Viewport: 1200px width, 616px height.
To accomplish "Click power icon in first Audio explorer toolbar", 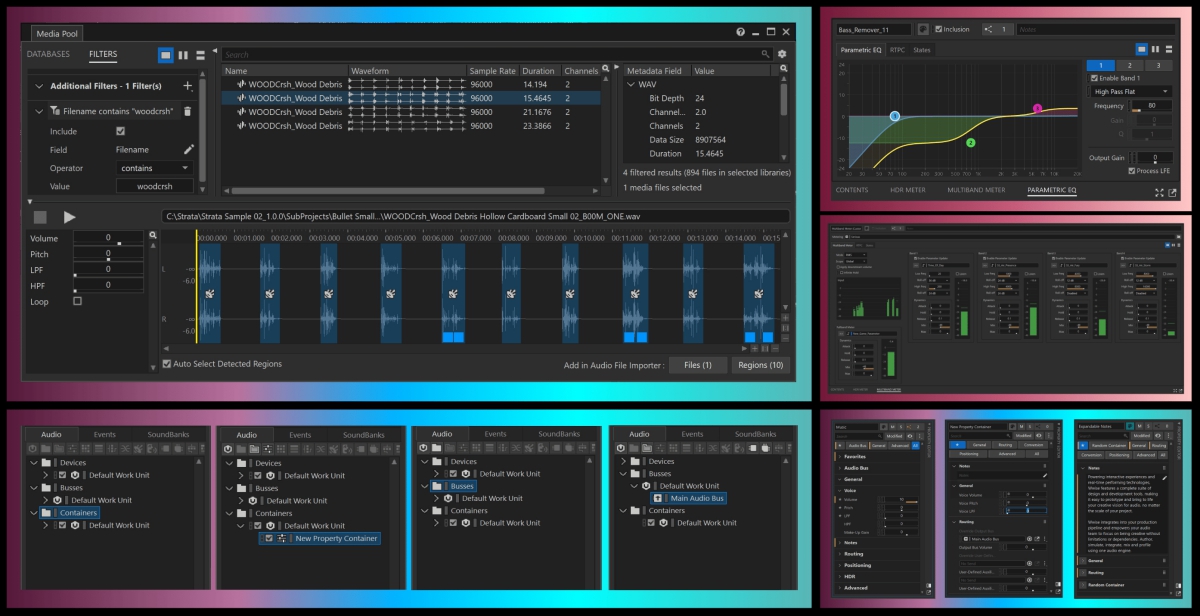I will (x=33, y=449).
